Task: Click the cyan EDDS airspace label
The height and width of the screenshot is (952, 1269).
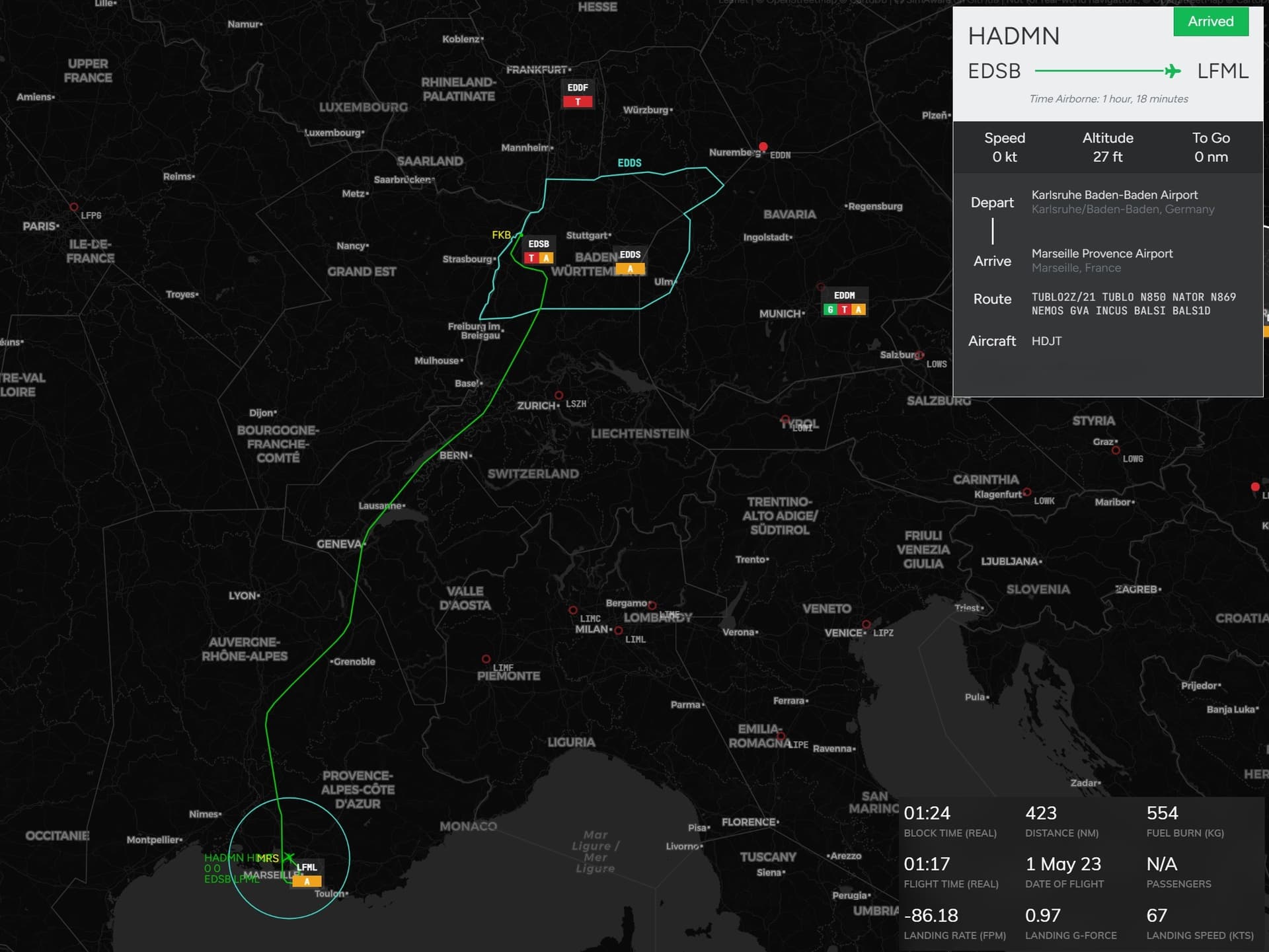Action: tap(629, 163)
